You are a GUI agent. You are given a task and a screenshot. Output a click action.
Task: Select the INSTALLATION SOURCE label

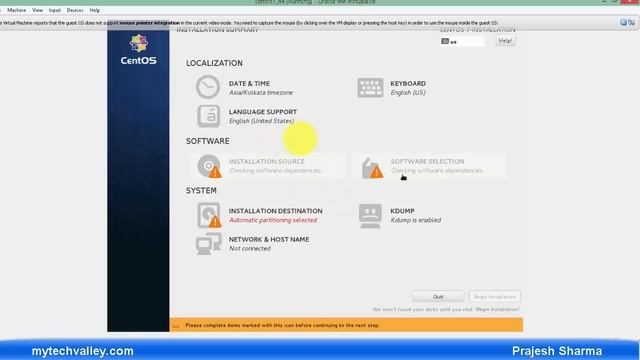tap(267, 161)
